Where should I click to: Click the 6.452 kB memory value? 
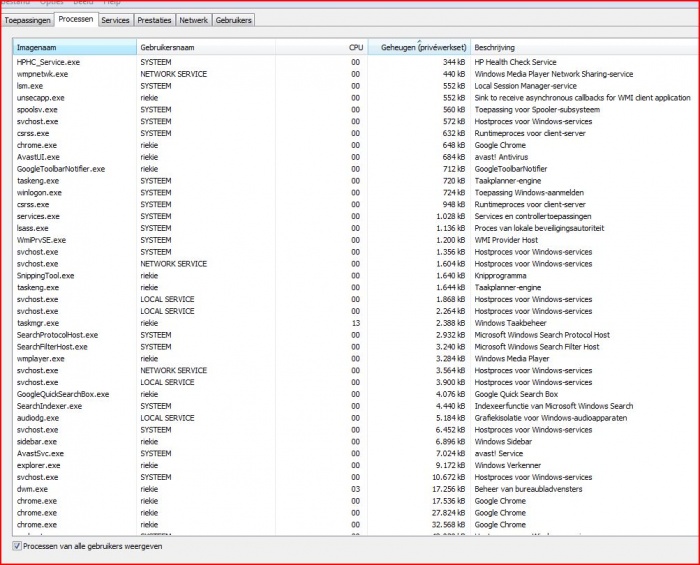coord(450,430)
